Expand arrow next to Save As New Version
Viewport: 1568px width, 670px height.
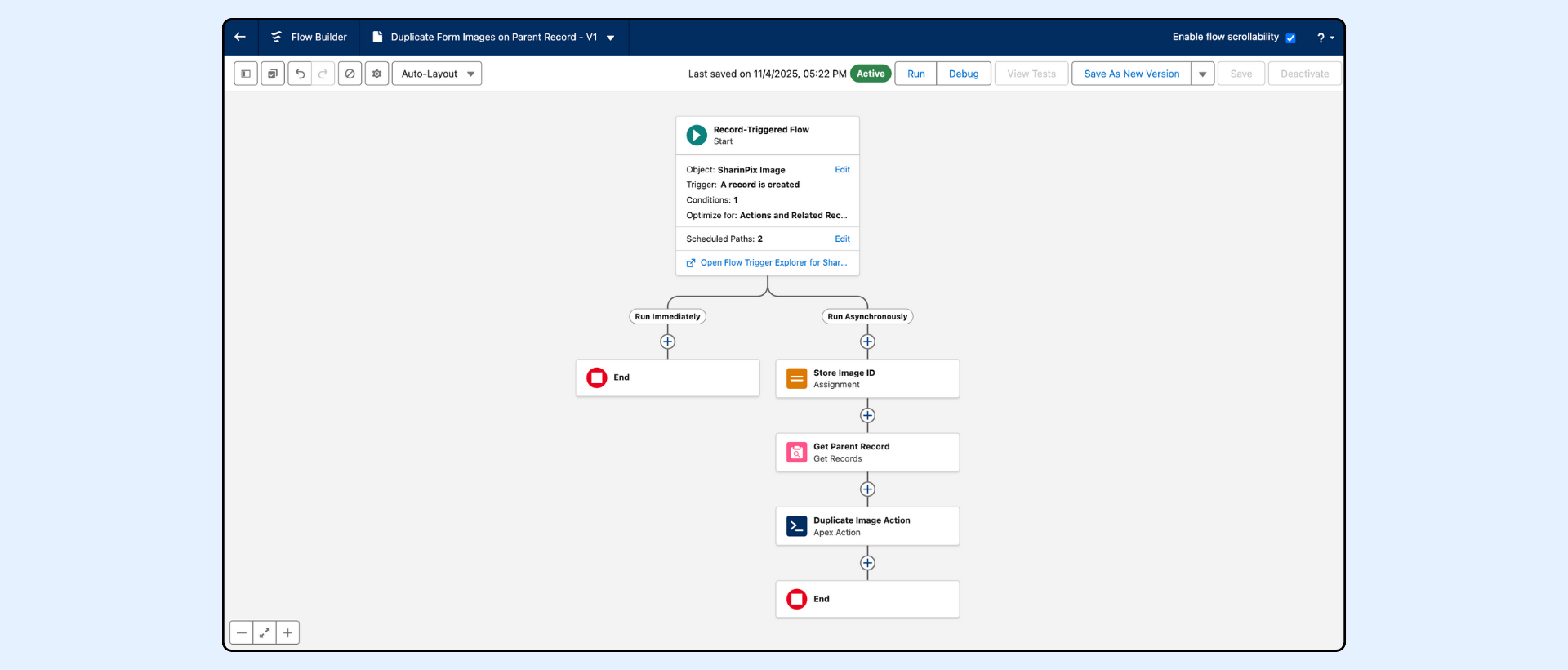tap(1202, 74)
